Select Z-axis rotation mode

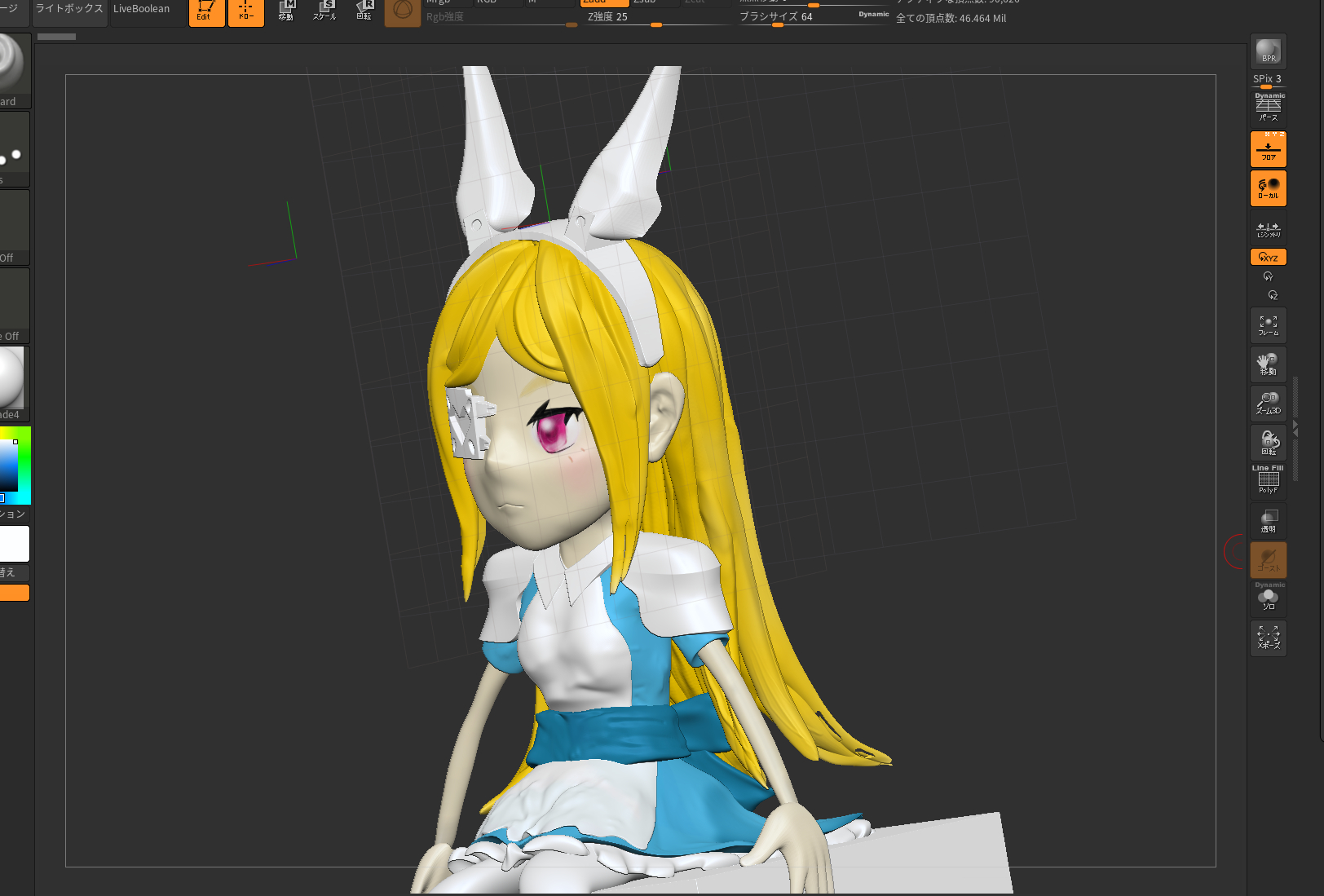click(x=1272, y=295)
